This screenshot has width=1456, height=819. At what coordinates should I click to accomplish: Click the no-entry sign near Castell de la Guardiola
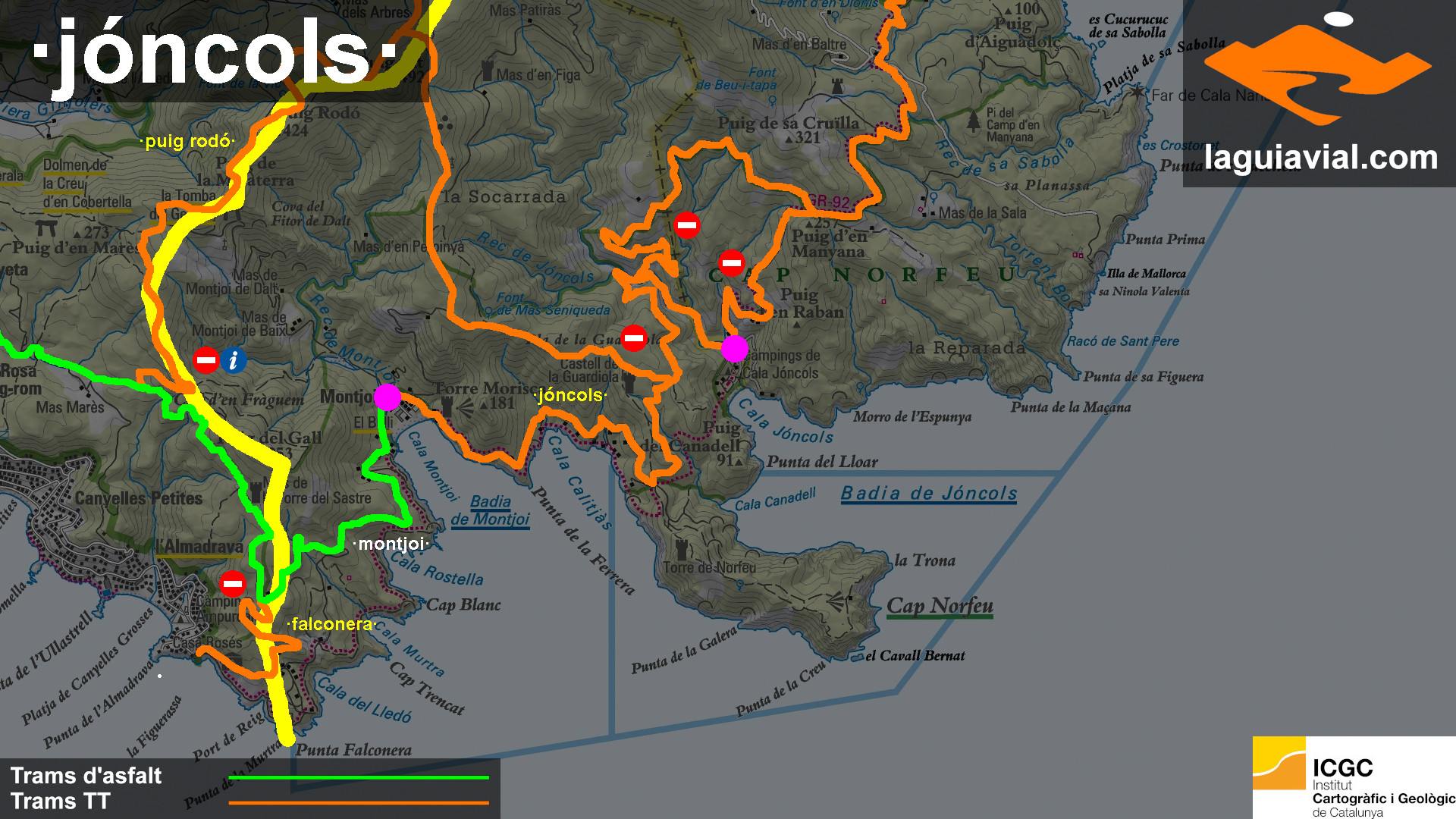(x=633, y=337)
